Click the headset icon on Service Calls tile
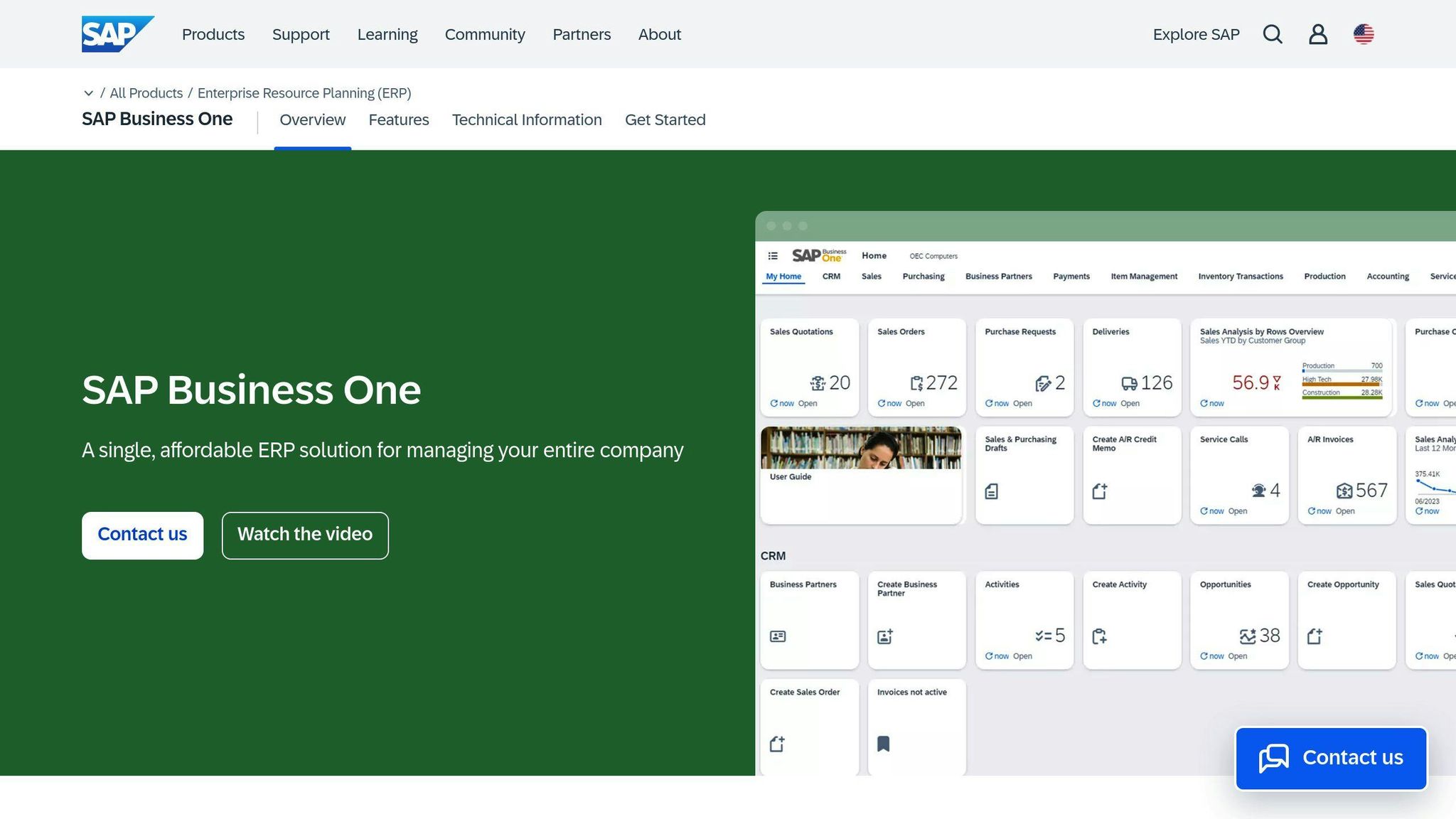The height and width of the screenshot is (819, 1456). [1259, 491]
